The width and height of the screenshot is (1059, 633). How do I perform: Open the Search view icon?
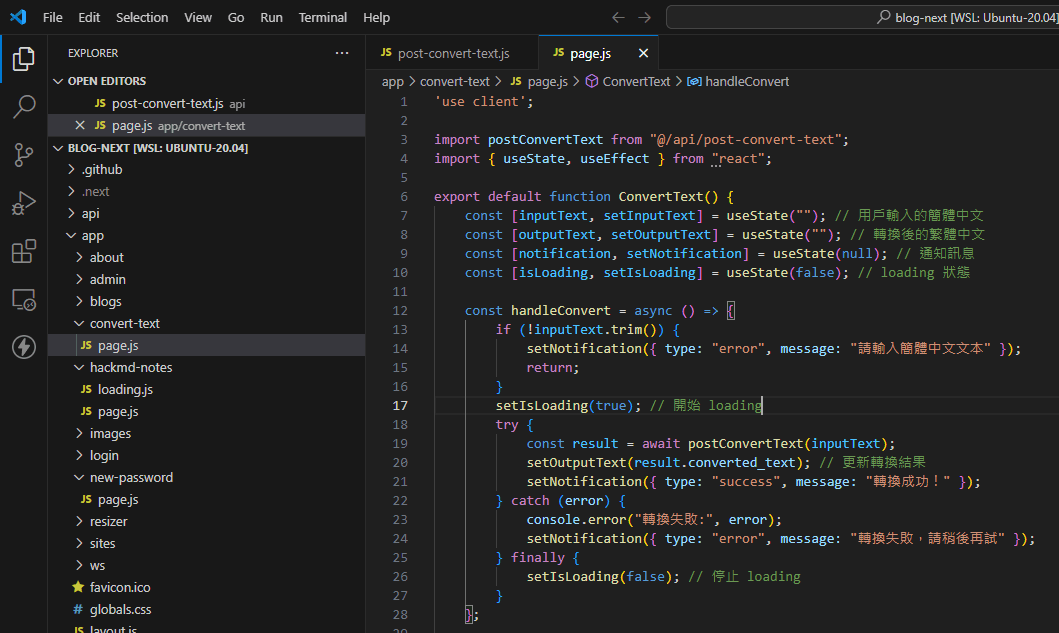coord(23,107)
